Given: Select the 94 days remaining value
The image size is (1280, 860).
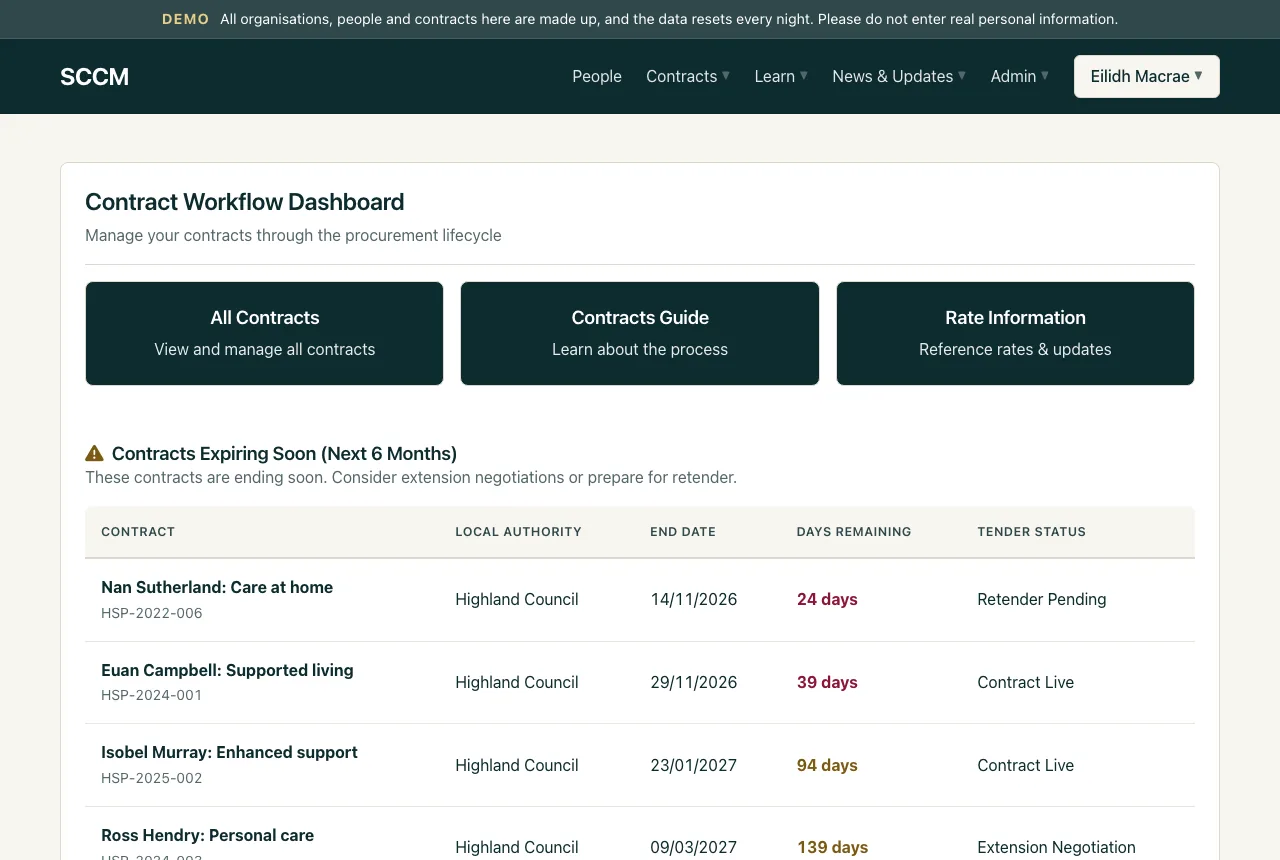Looking at the screenshot, I should point(827,765).
